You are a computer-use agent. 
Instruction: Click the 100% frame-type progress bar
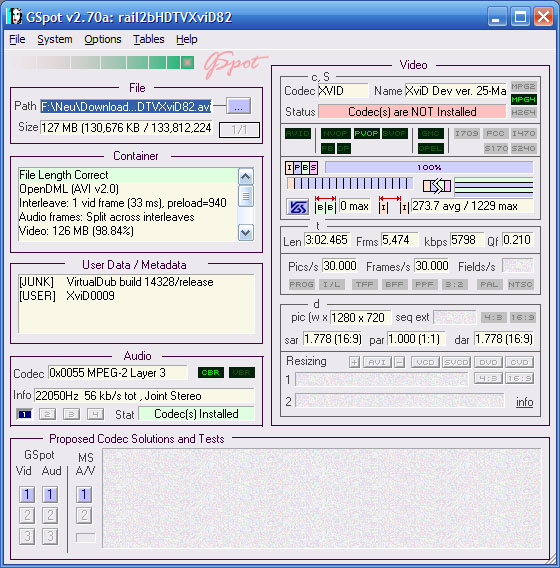[x=429, y=167]
